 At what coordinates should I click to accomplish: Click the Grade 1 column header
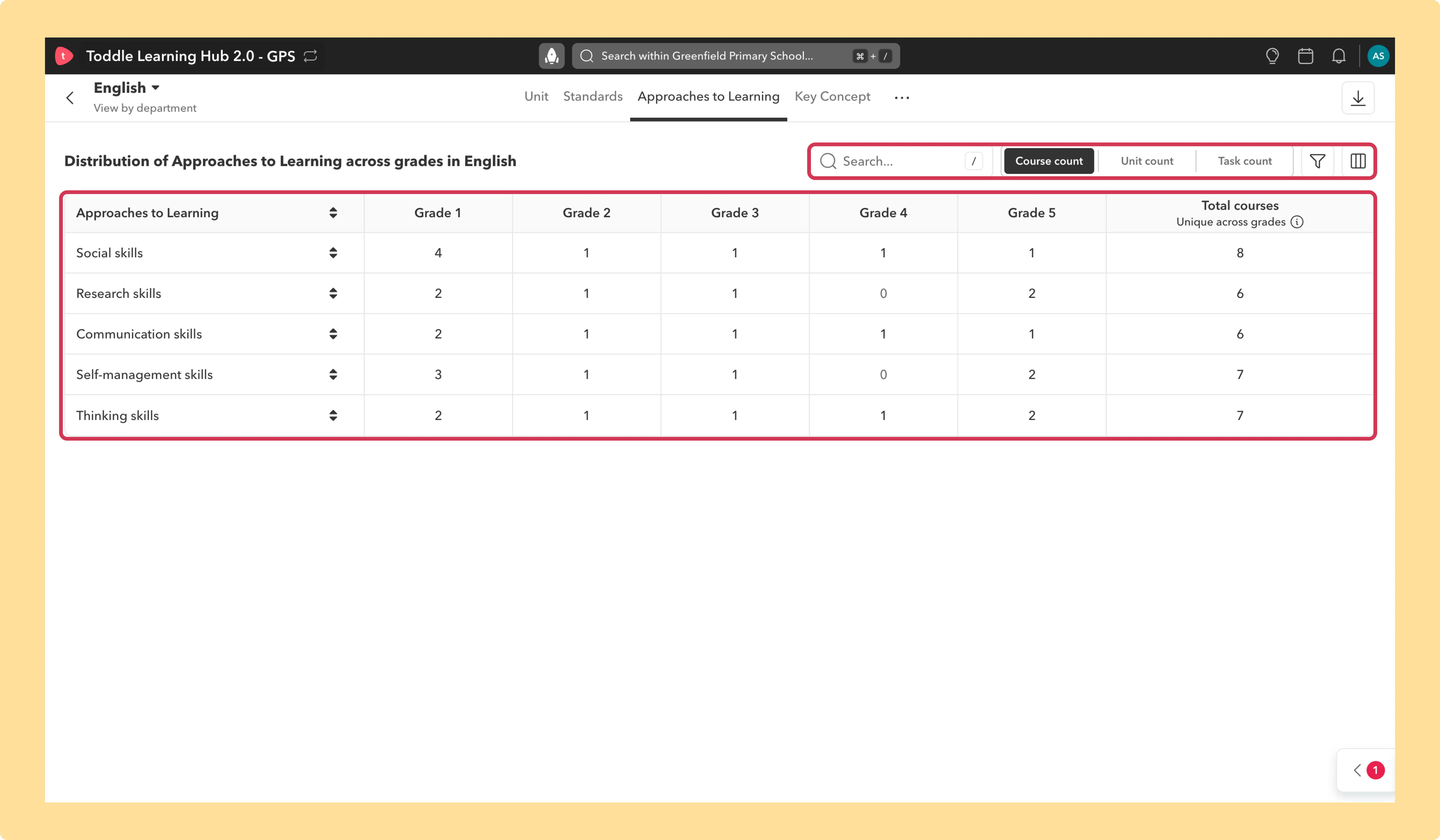pyautogui.click(x=438, y=213)
